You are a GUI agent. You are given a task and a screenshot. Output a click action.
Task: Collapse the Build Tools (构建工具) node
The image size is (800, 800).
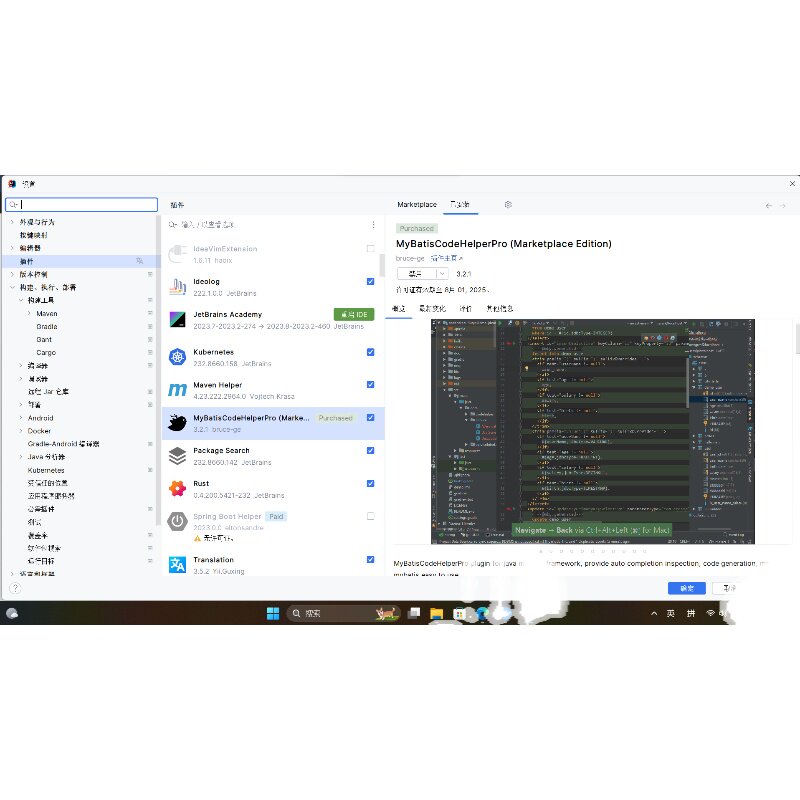click(x=21, y=300)
